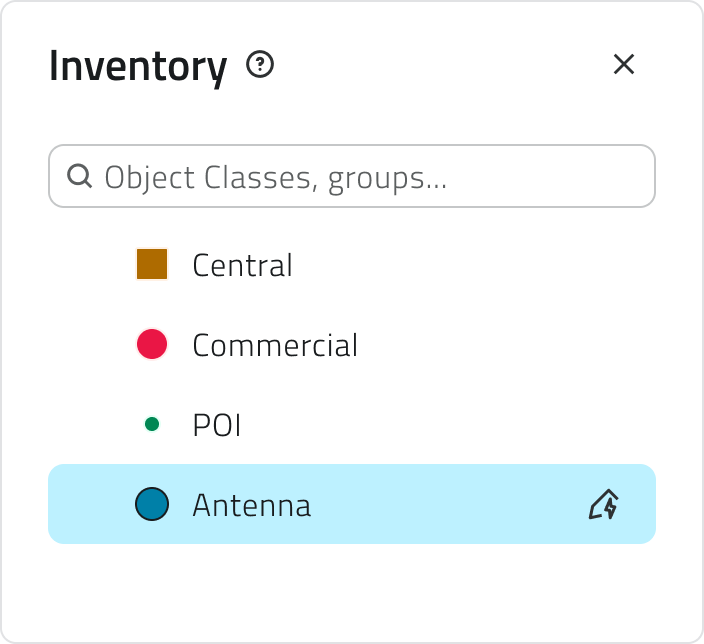Screen dimensions: 704x644
Task: Click the red Commercial circle symbol
Action: pos(152,344)
